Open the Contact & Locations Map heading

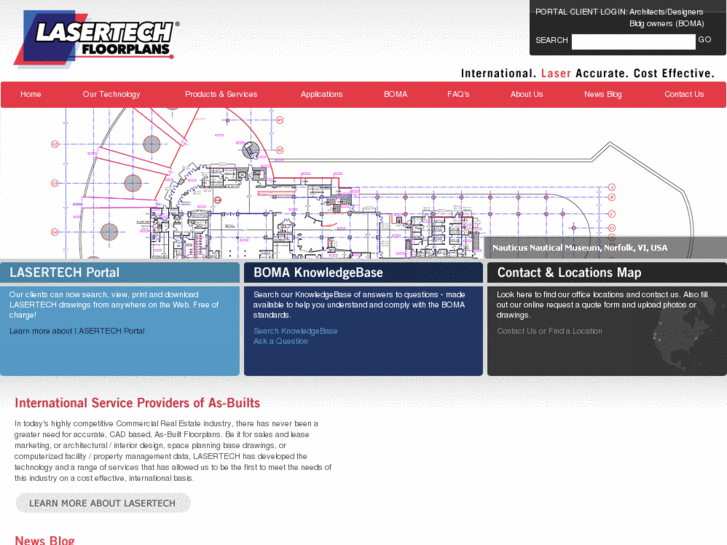[569, 272]
